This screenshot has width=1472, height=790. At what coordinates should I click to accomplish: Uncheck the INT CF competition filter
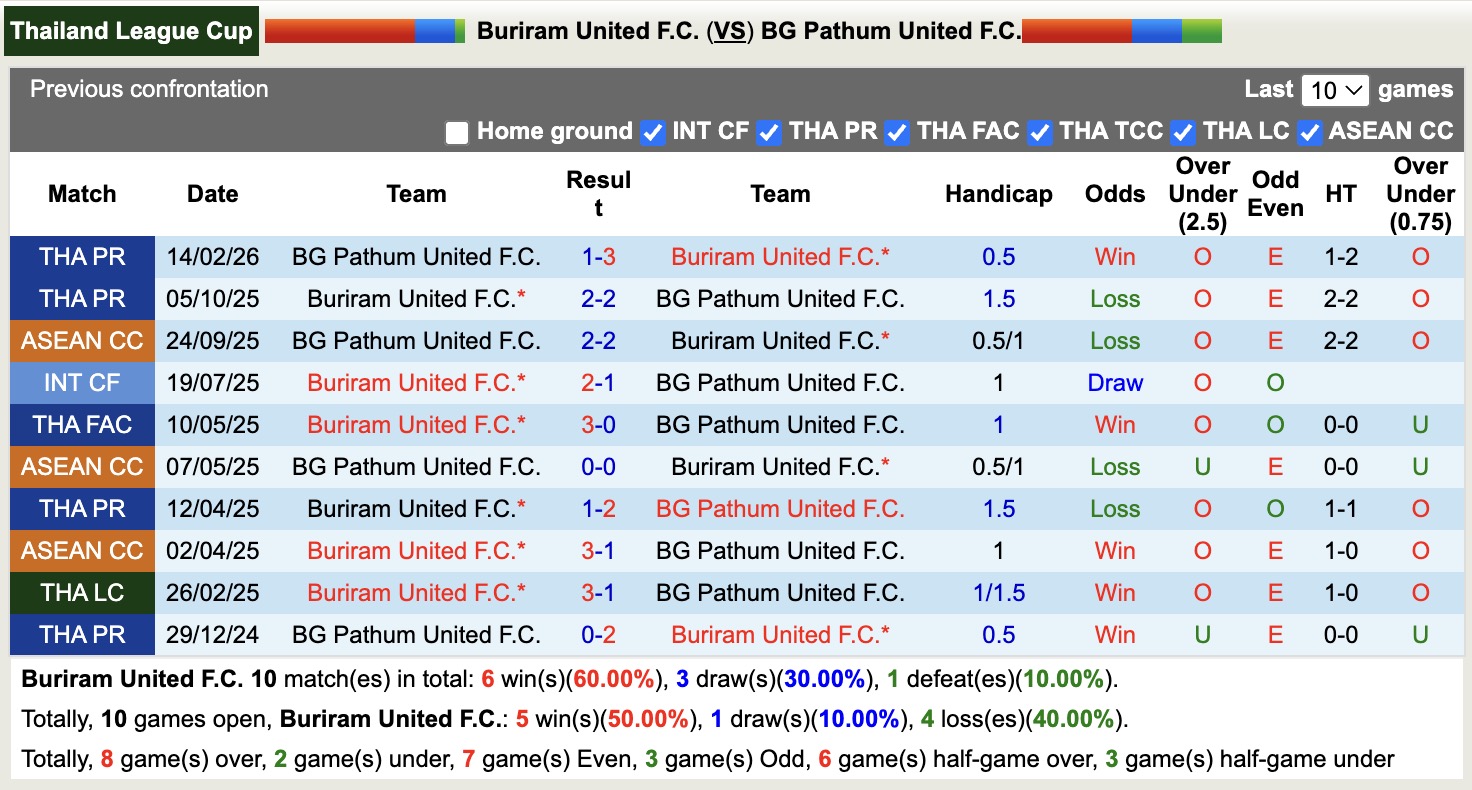tap(652, 132)
